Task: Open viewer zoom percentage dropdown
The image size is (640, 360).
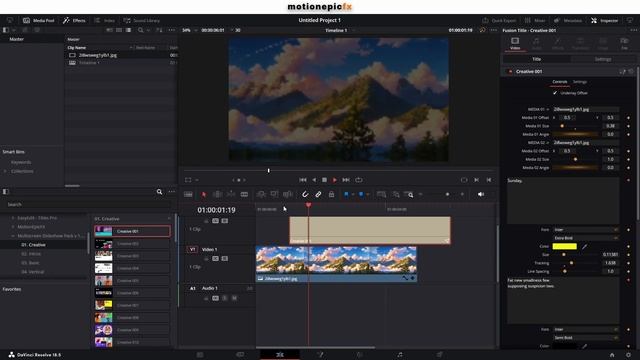Action: click(190, 30)
